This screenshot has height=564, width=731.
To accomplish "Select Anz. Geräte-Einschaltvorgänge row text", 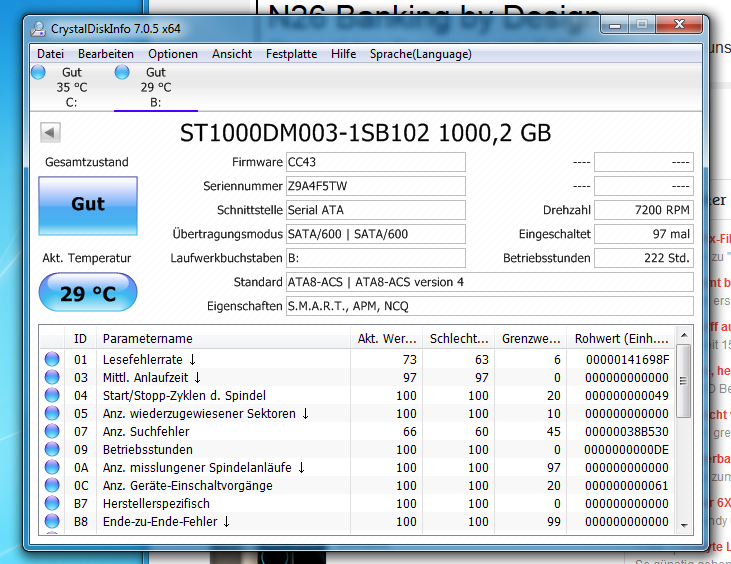I will [187, 486].
